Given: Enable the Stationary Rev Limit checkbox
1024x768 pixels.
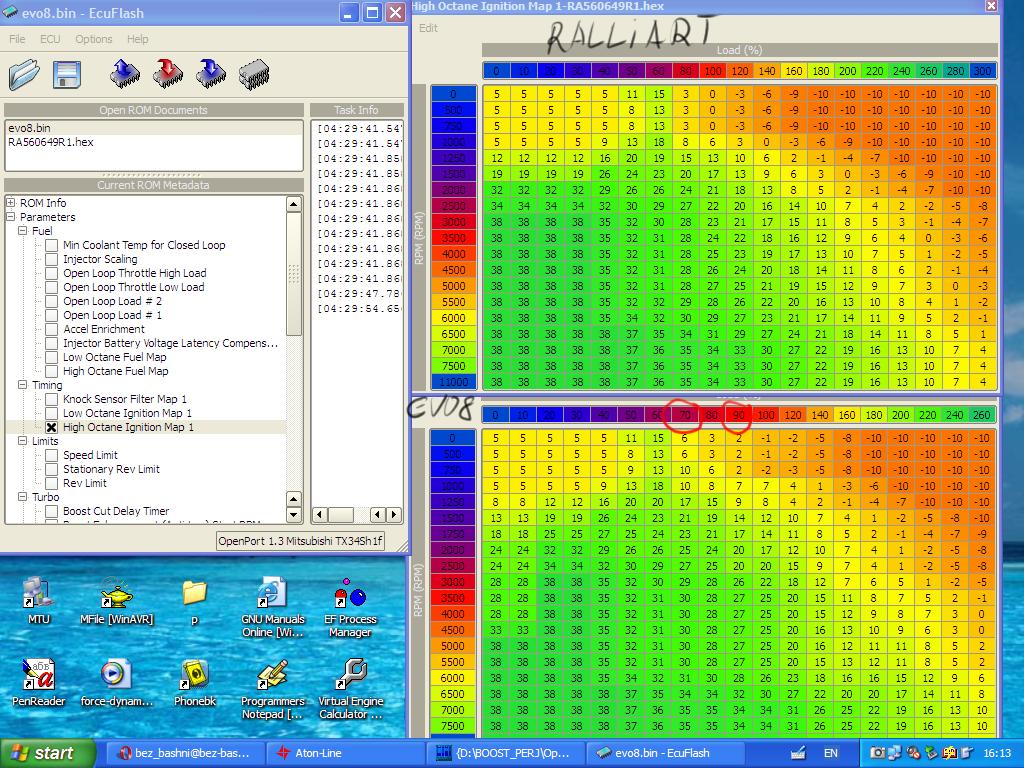Looking at the screenshot, I should [x=52, y=470].
